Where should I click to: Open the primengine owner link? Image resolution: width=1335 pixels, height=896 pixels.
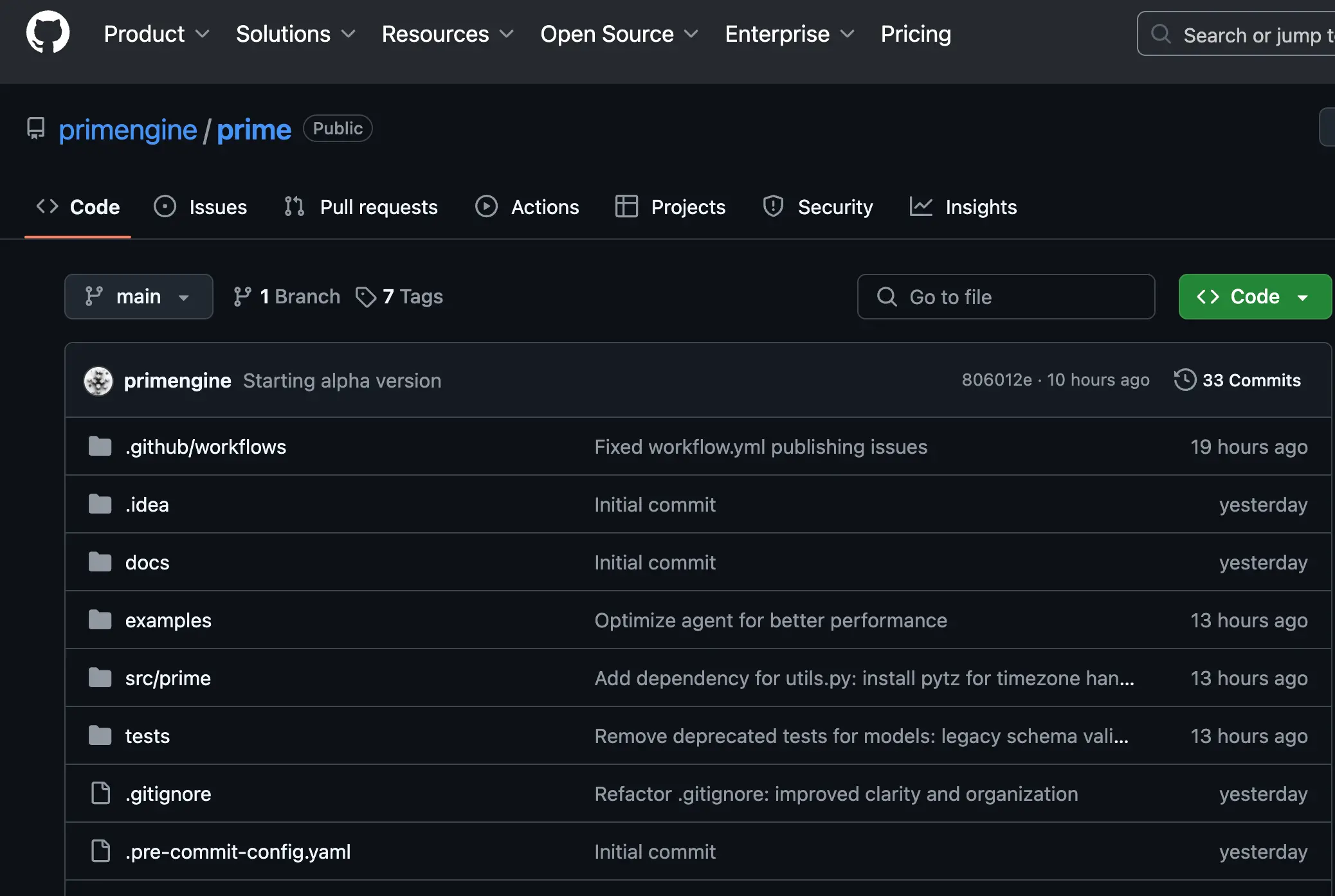click(x=128, y=130)
